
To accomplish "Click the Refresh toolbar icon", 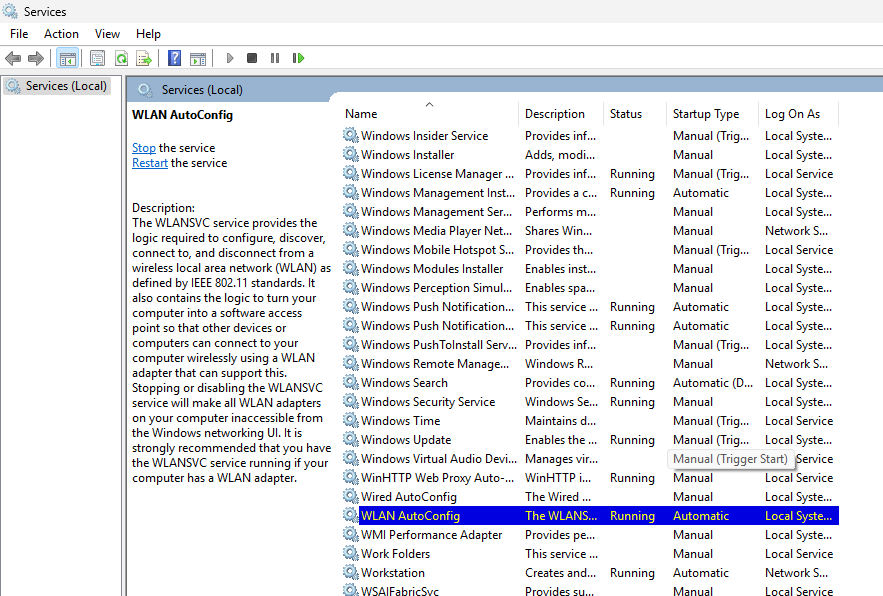I will click(121, 59).
